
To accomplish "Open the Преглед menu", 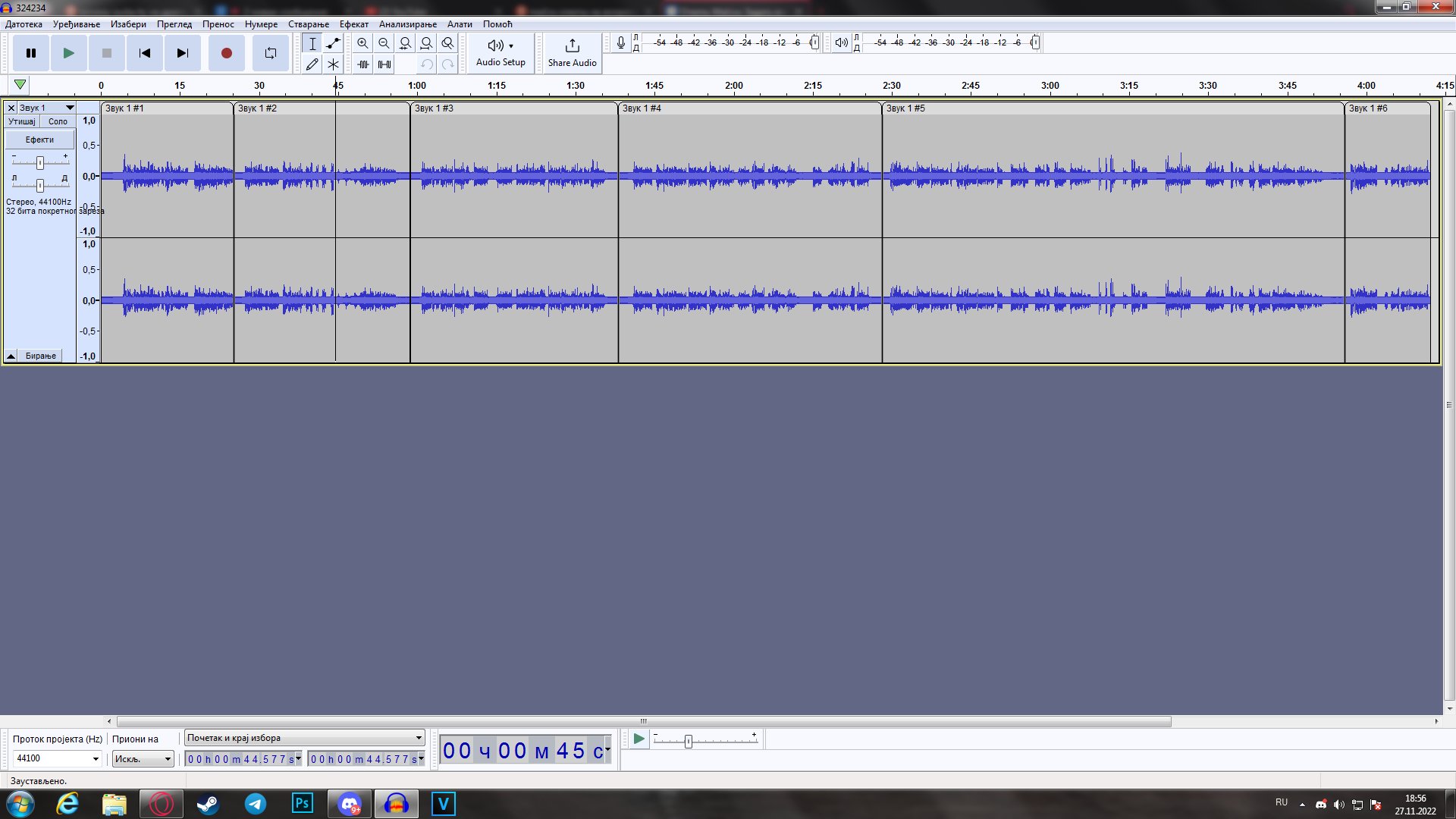I will [174, 24].
